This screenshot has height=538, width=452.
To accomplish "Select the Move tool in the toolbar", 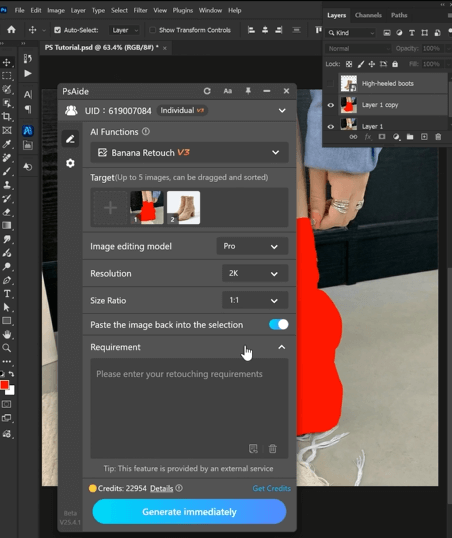I will point(7,62).
